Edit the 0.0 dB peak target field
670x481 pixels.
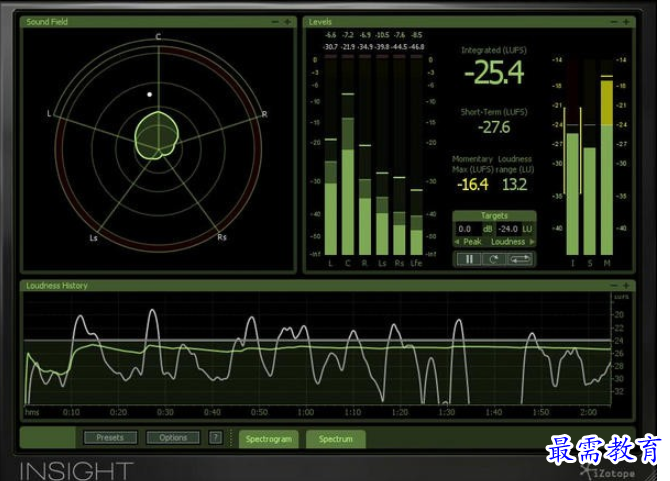pyautogui.click(x=468, y=229)
